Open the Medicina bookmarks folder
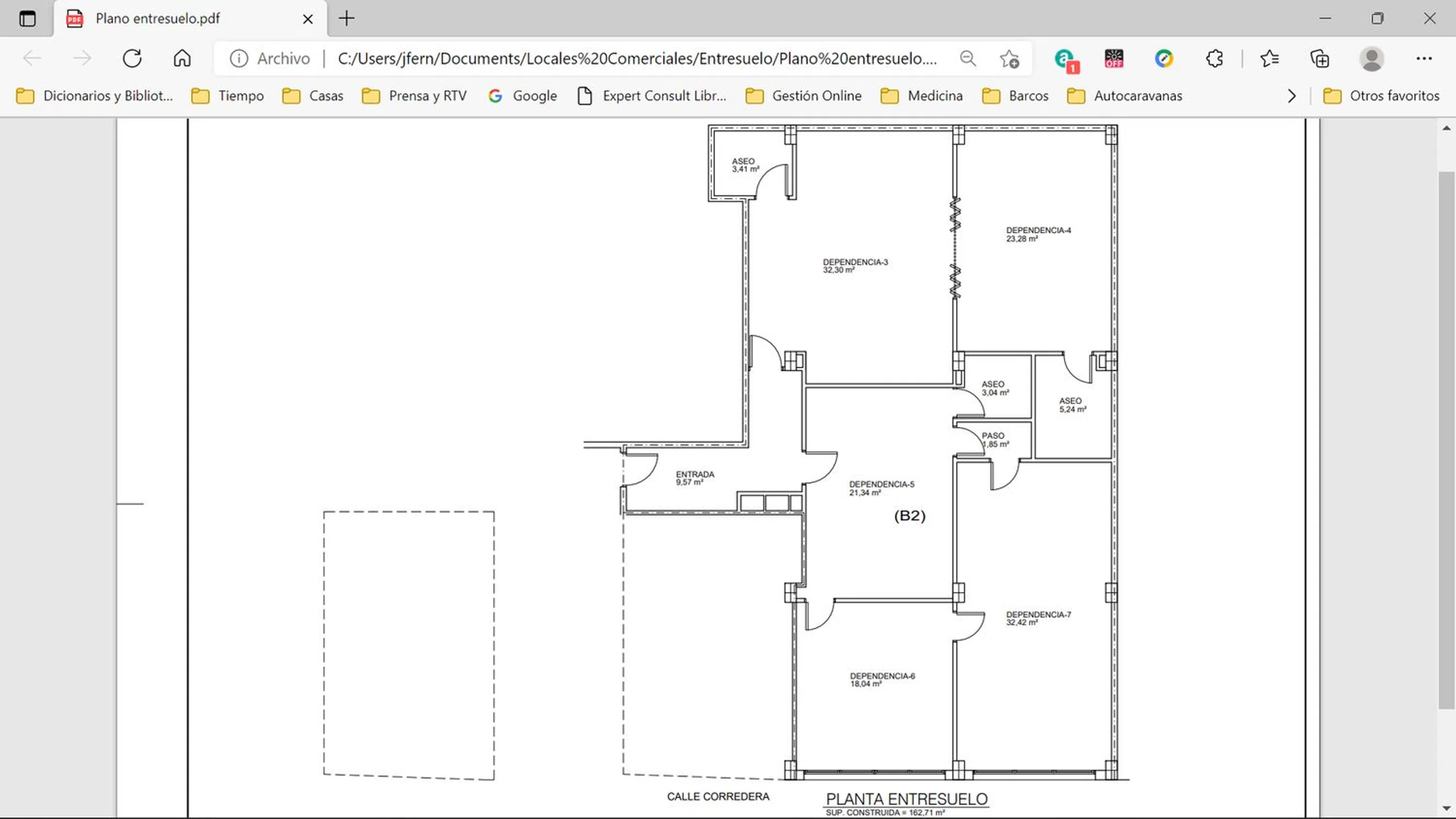The height and width of the screenshot is (819, 1456). click(x=922, y=96)
